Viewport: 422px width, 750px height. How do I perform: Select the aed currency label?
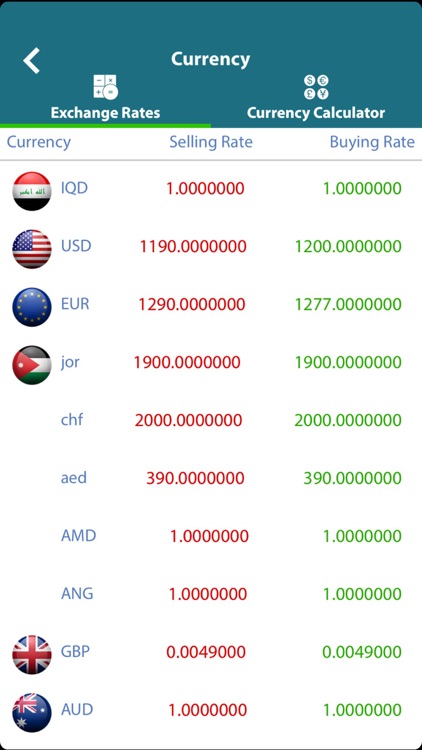point(74,477)
